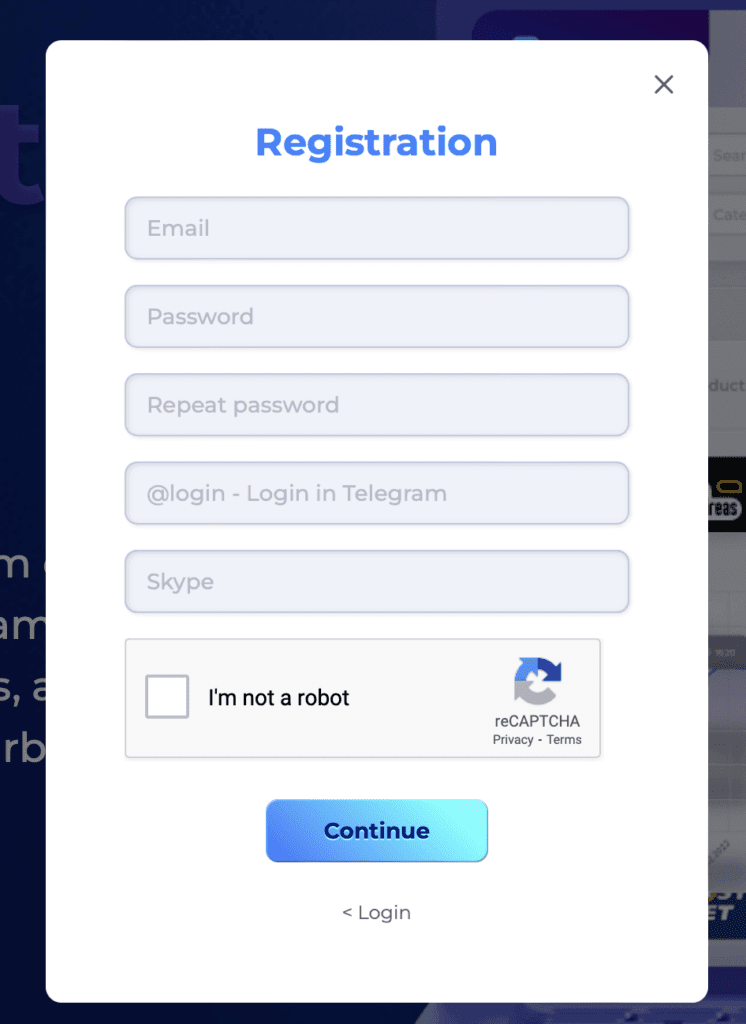Click the background Search field behind dialog
Viewport: 746px width, 1024px height.
click(727, 155)
